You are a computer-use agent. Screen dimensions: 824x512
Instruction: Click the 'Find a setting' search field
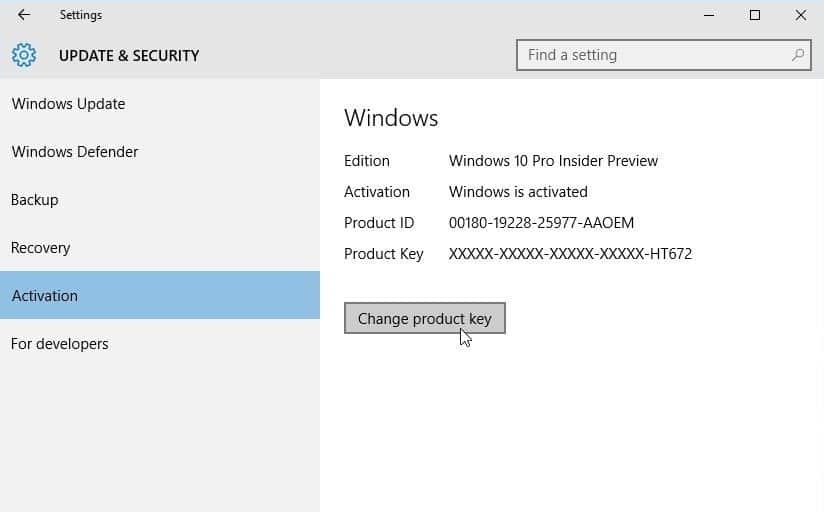[650, 56]
